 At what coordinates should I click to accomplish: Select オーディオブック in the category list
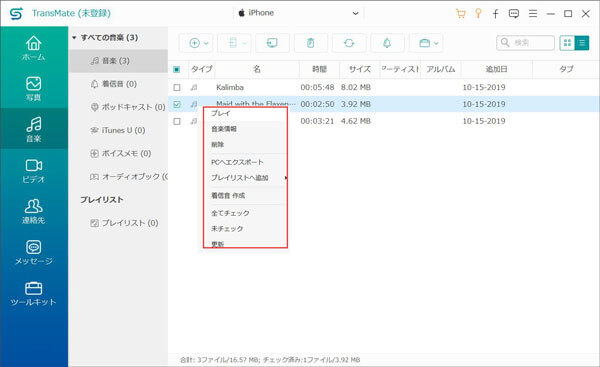point(118,176)
